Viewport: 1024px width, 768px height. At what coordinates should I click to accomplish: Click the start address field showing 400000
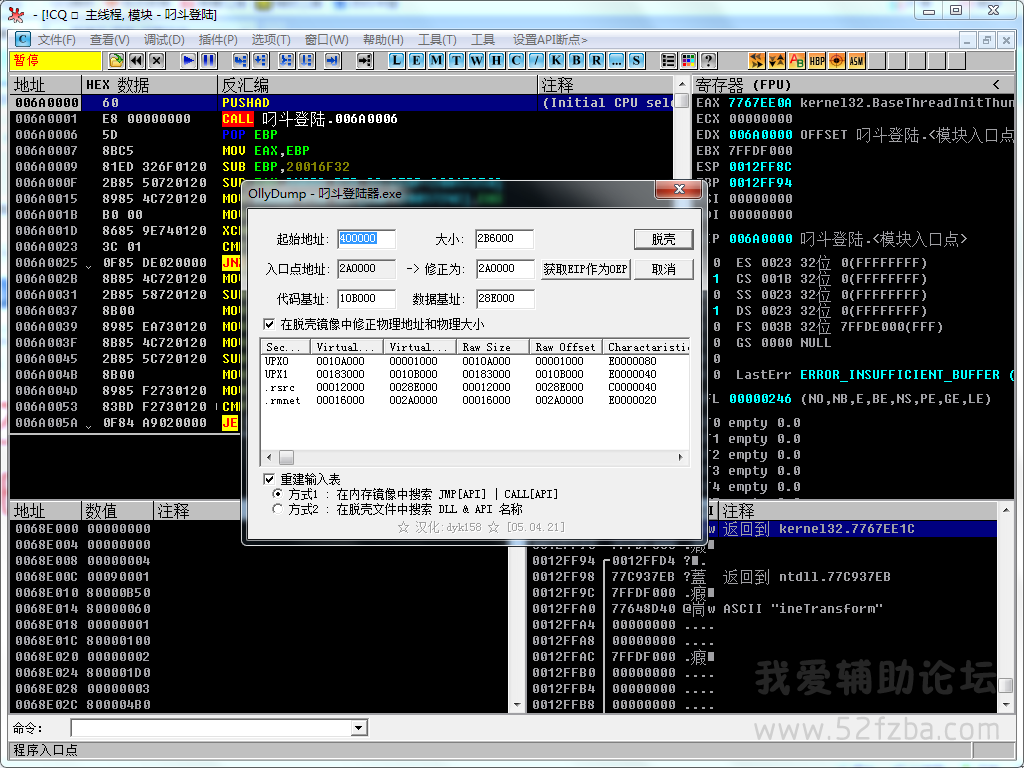[366, 239]
